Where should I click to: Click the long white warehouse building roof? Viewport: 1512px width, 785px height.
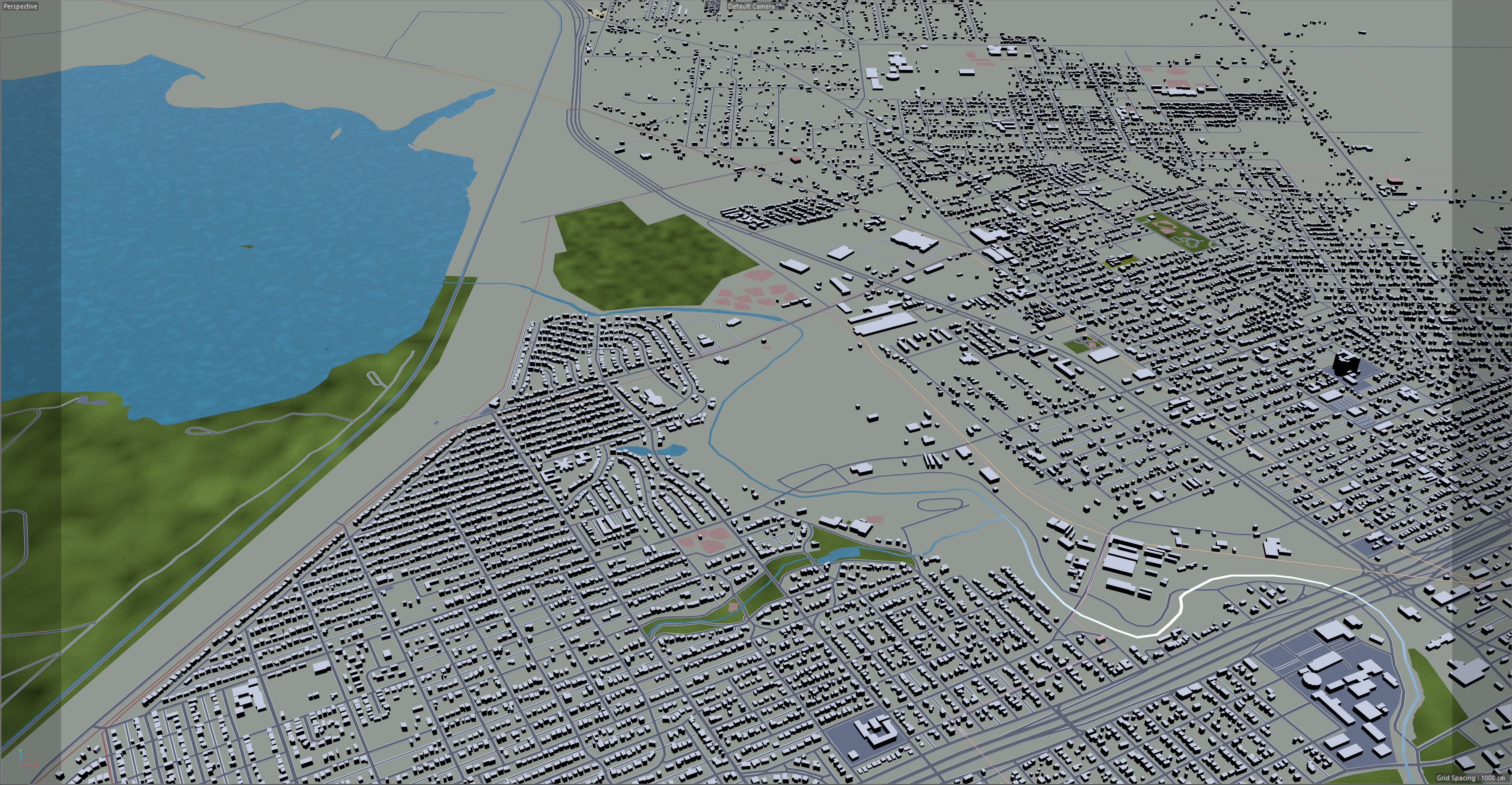(885, 324)
